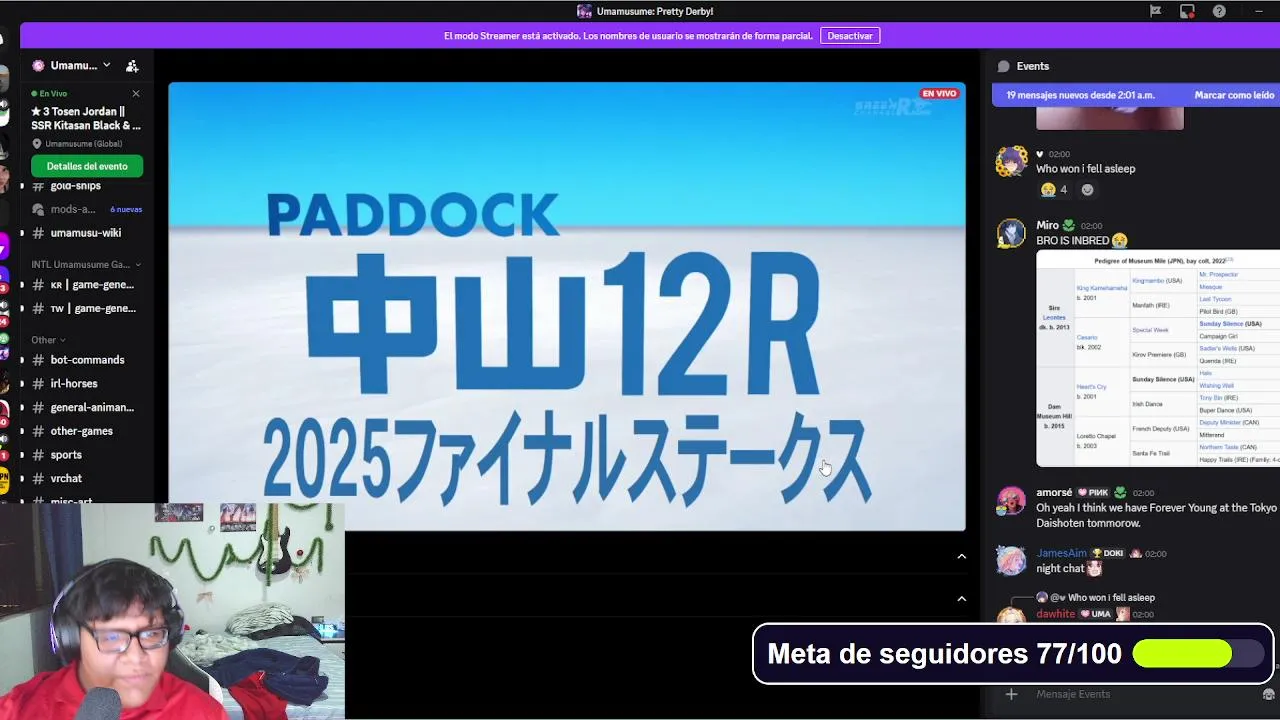Click the live stream video showing PADDOCK
1280x720 pixels.
(567, 307)
